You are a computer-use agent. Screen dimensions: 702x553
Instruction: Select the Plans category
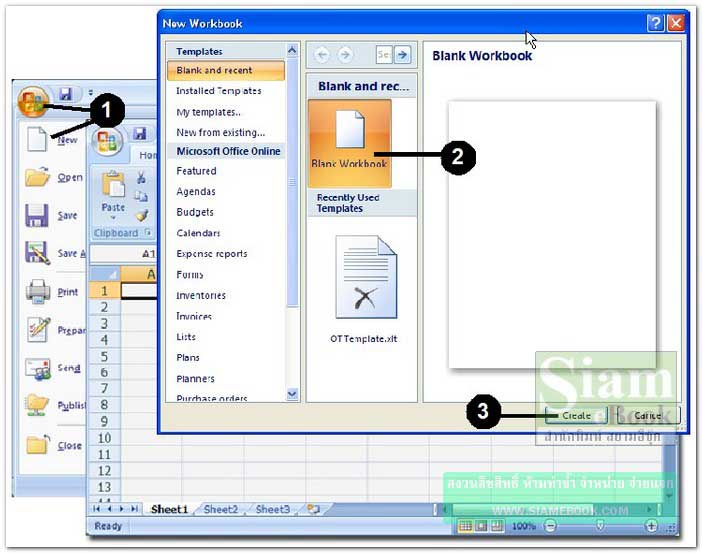coord(188,358)
